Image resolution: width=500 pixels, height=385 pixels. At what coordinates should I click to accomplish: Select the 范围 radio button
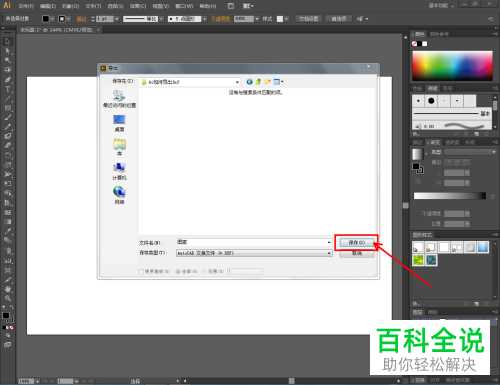pyautogui.click(x=205, y=271)
